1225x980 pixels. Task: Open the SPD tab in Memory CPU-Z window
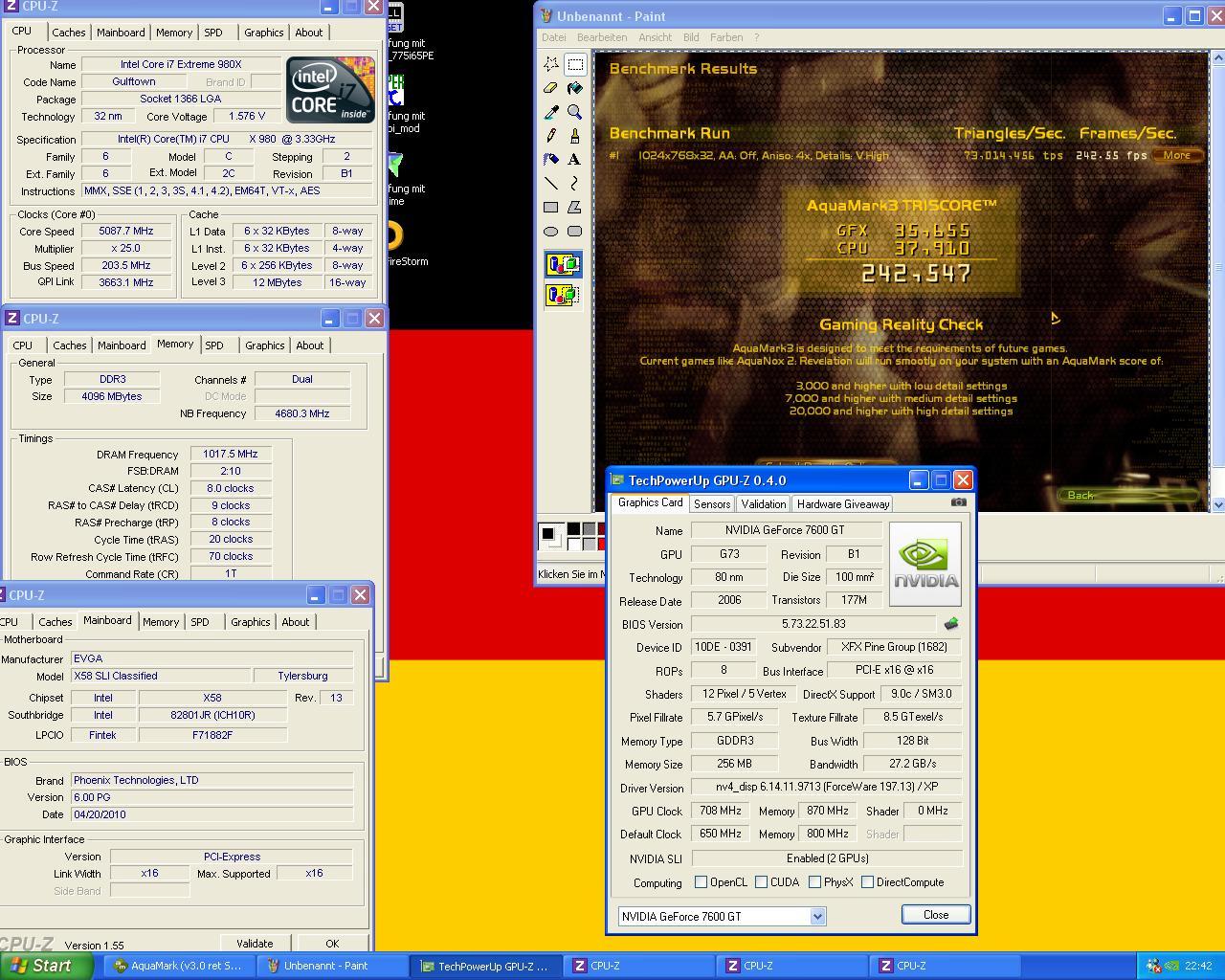pos(214,345)
